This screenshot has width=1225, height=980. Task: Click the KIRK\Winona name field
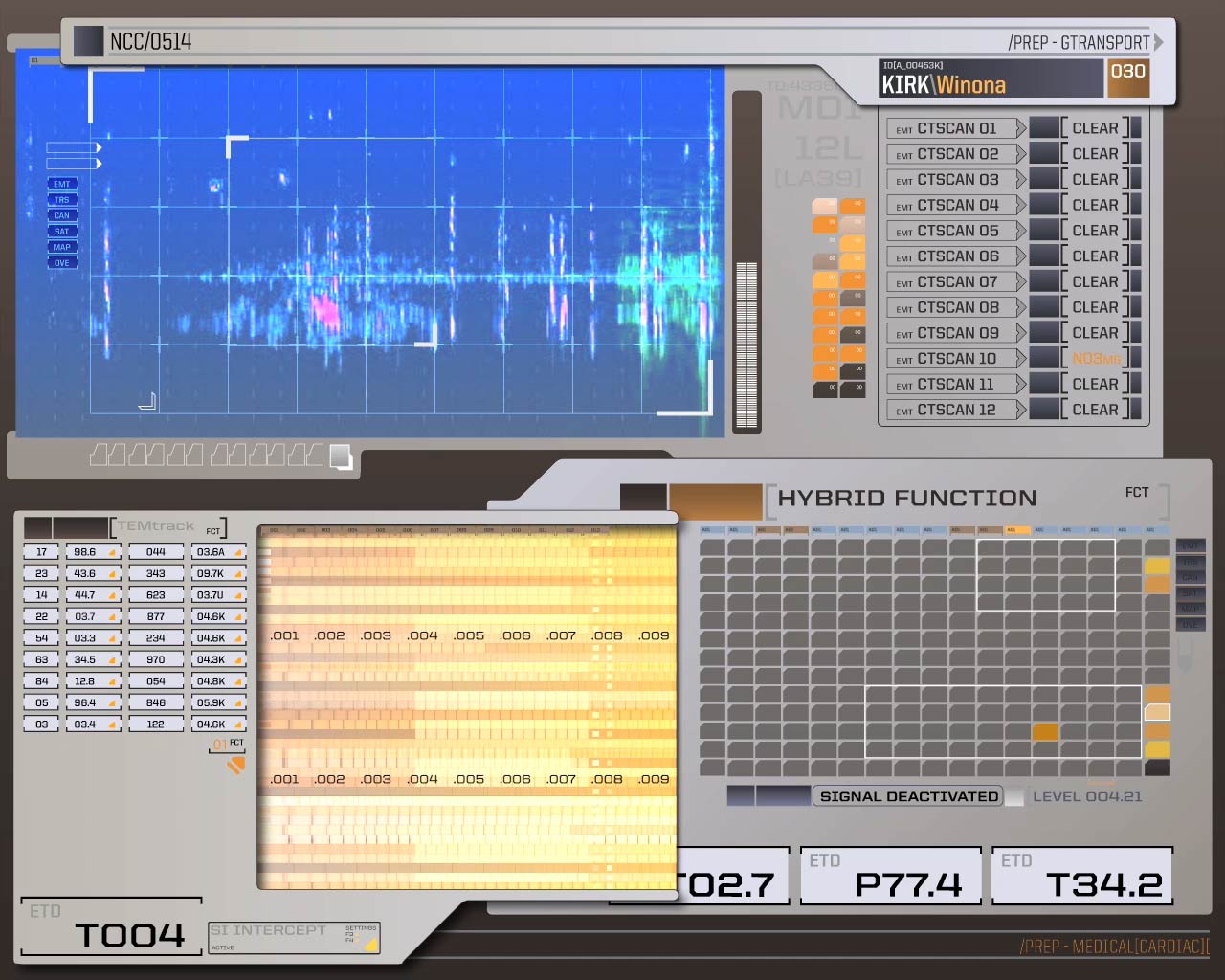991,78
